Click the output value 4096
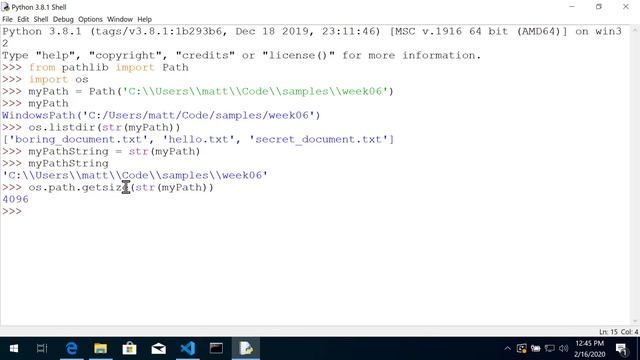This screenshot has width=640, height=360. [x=16, y=199]
